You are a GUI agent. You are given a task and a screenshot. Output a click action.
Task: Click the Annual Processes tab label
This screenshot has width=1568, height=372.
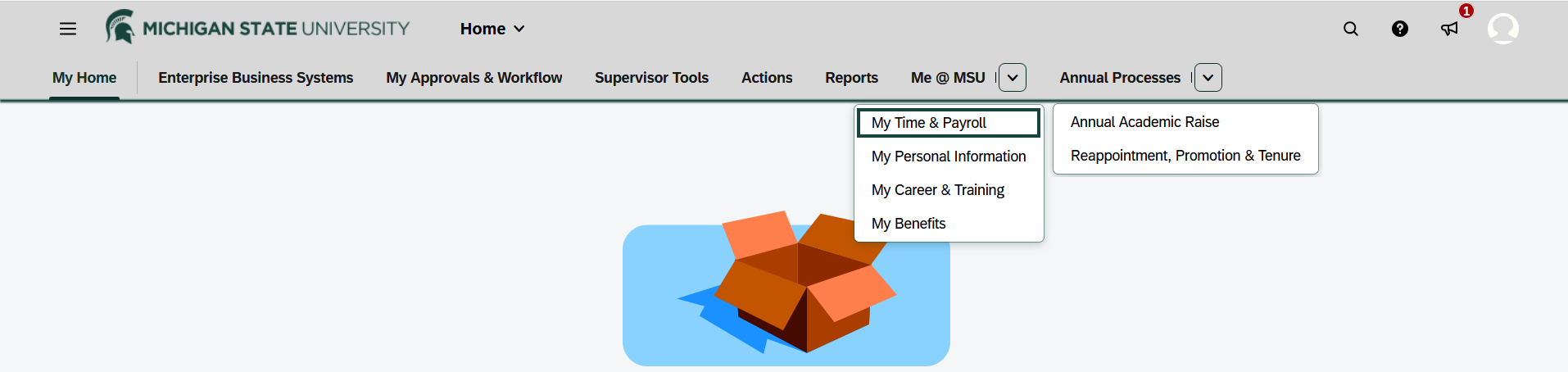tap(1120, 78)
